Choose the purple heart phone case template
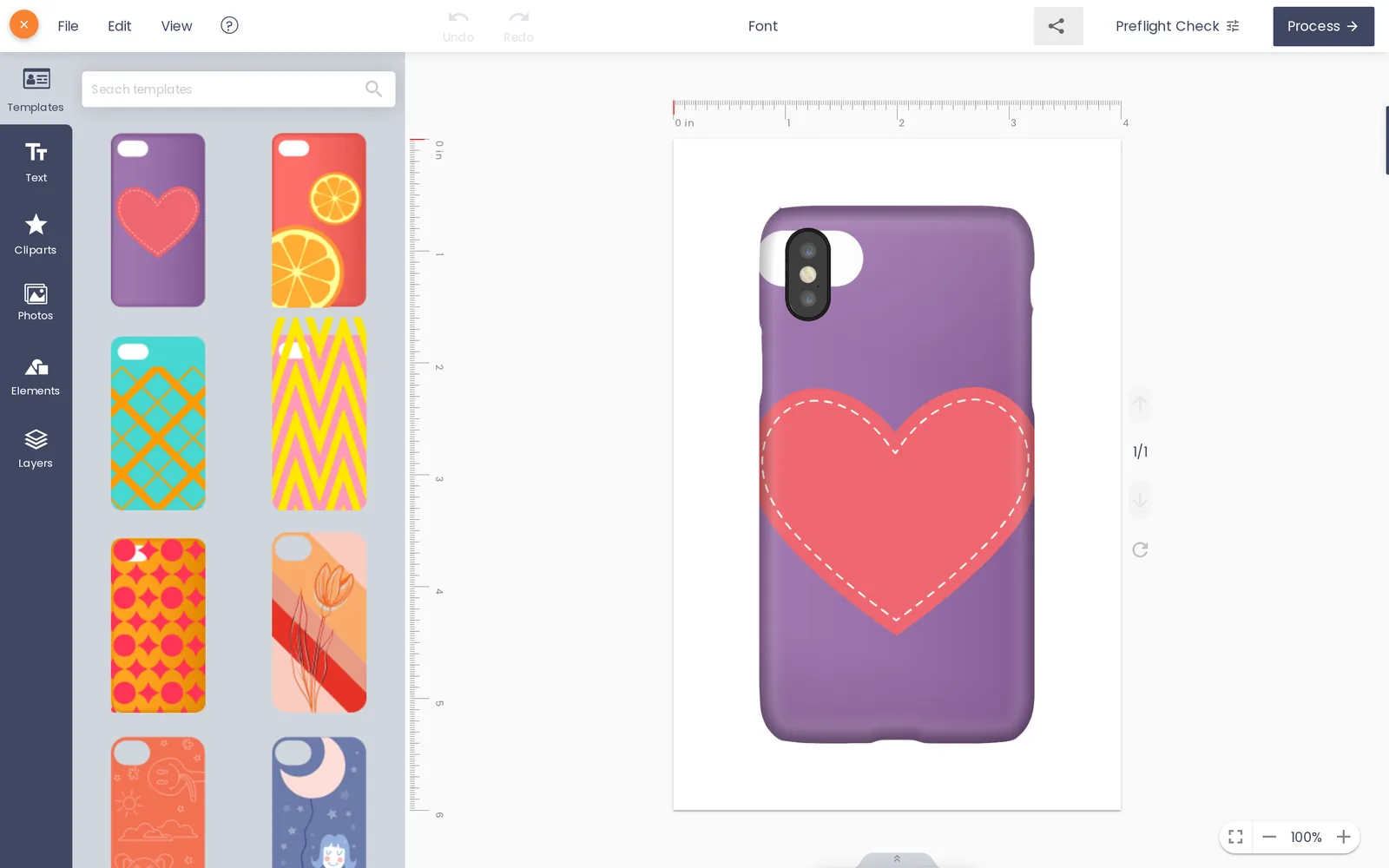Image resolution: width=1389 pixels, height=868 pixels. point(158,220)
